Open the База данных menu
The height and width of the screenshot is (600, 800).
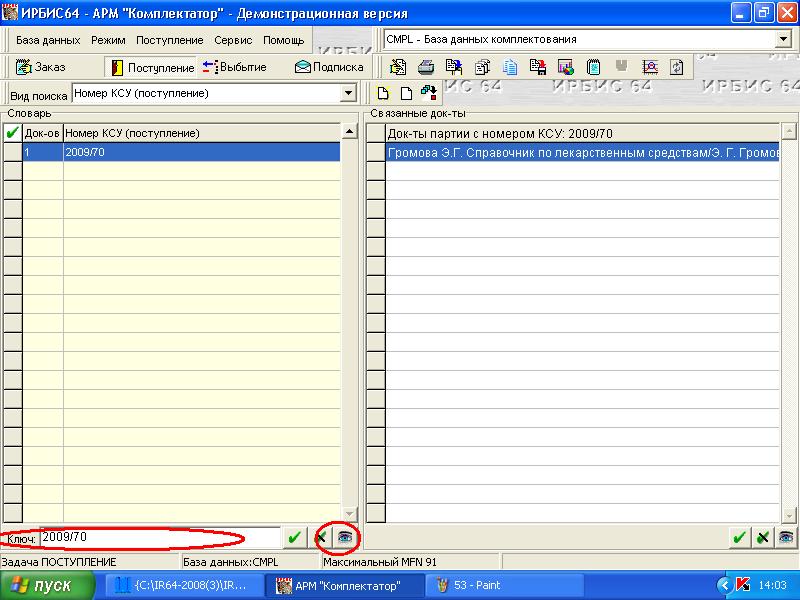coord(48,41)
